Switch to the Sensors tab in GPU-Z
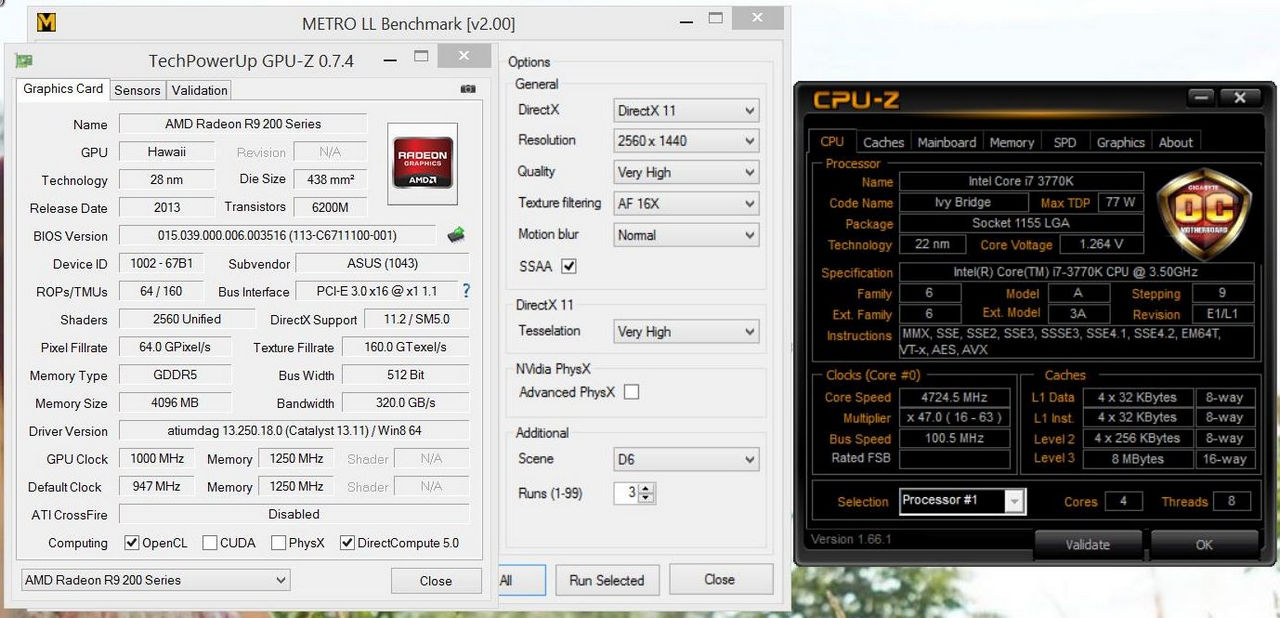Image resolution: width=1280 pixels, height=618 pixels. pyautogui.click(x=137, y=90)
